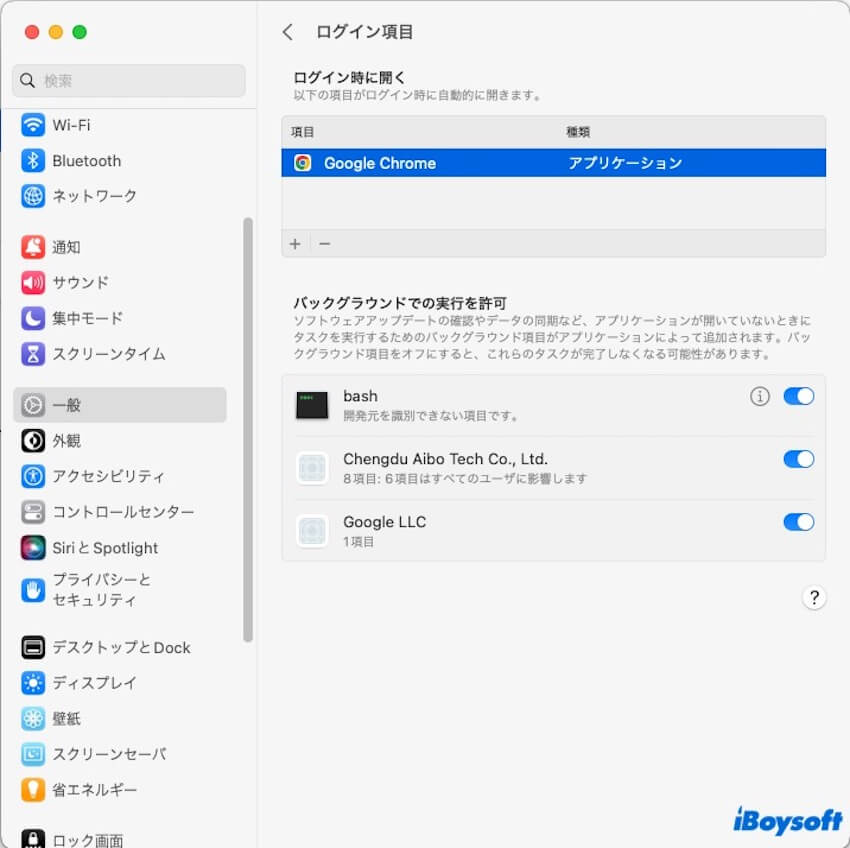Turn off Chengdu Aibo Tech background toggle
This screenshot has width=850, height=848.
(798, 459)
